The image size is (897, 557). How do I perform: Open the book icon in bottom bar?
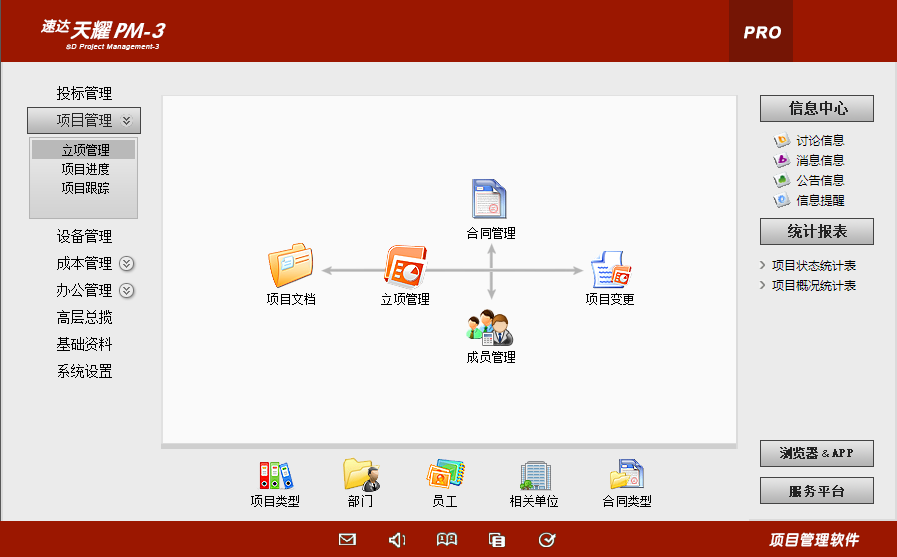447,540
